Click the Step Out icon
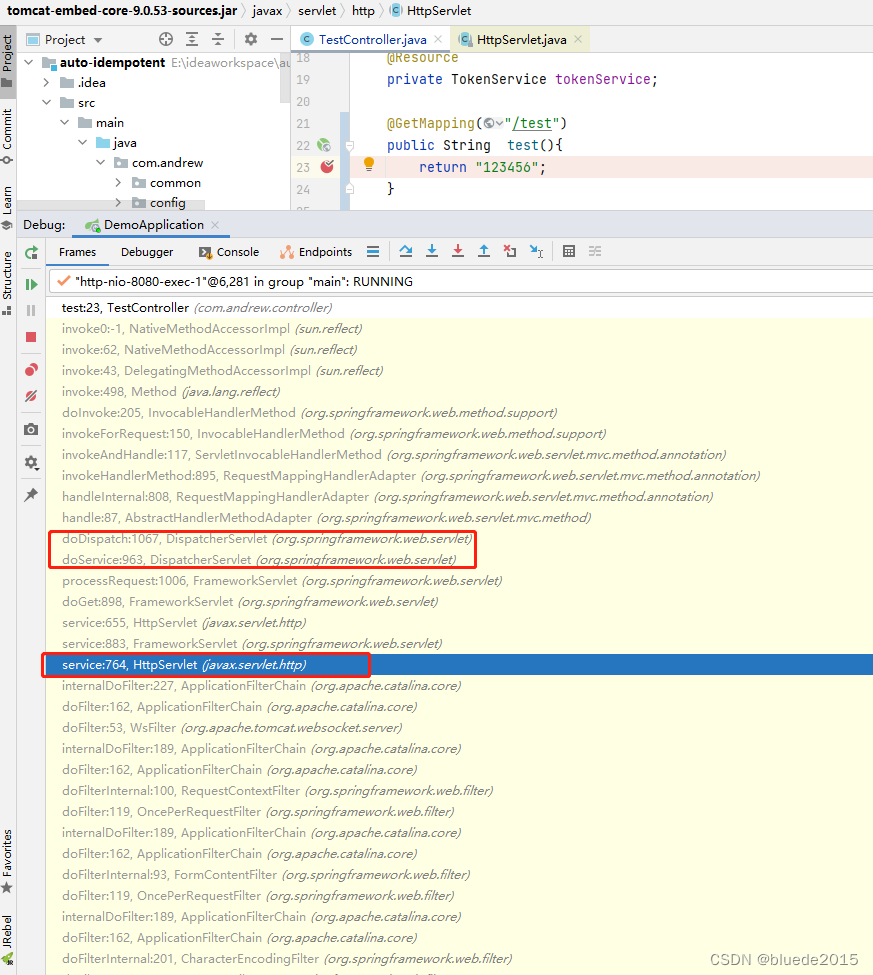This screenshot has height=975, width=873. (484, 251)
